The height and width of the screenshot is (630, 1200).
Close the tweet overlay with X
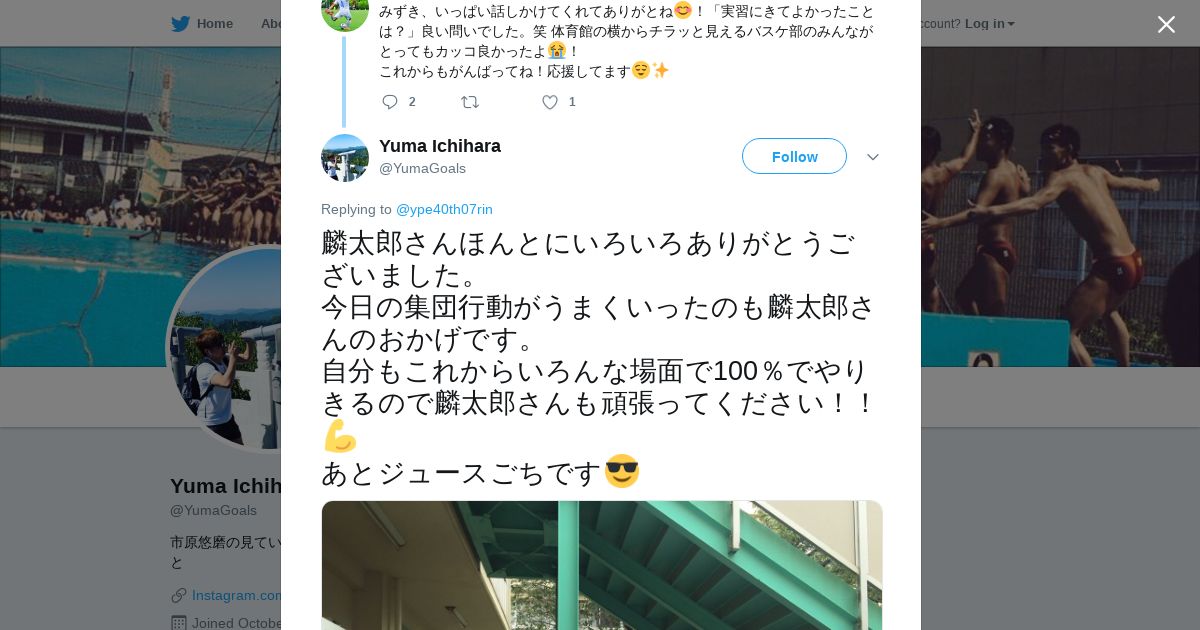tap(1166, 24)
